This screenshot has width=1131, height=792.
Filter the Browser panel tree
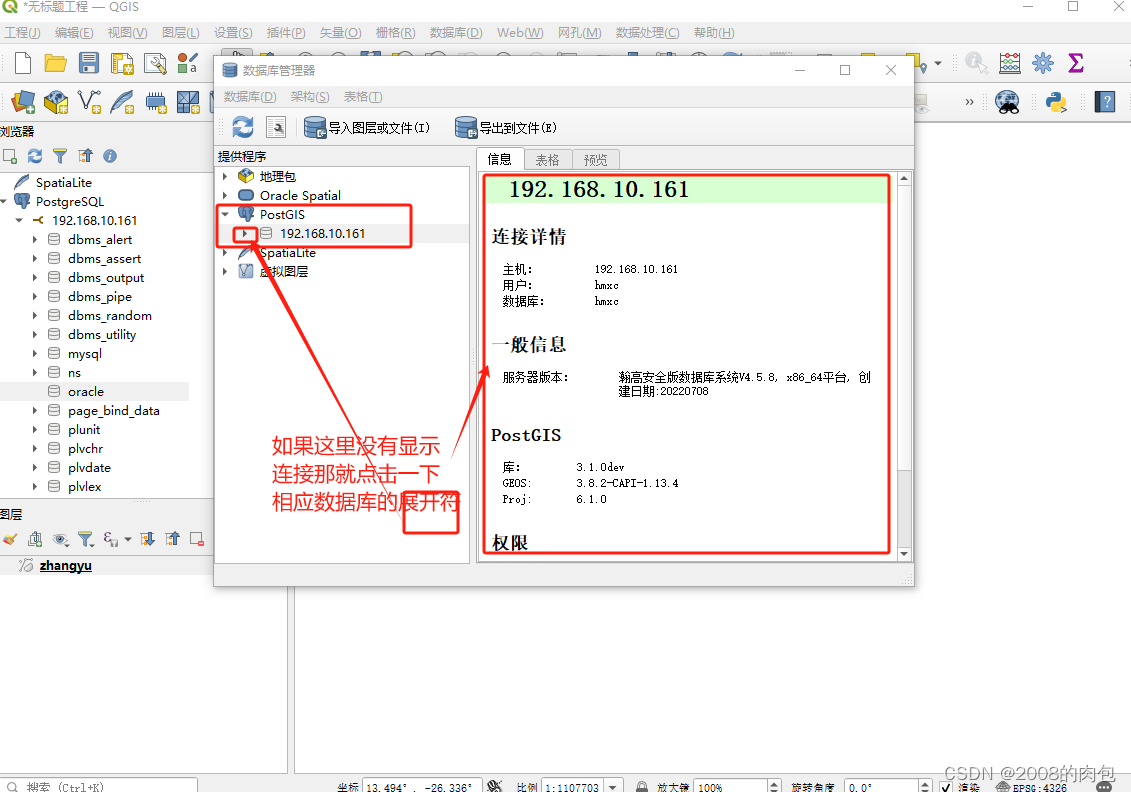[x=60, y=156]
